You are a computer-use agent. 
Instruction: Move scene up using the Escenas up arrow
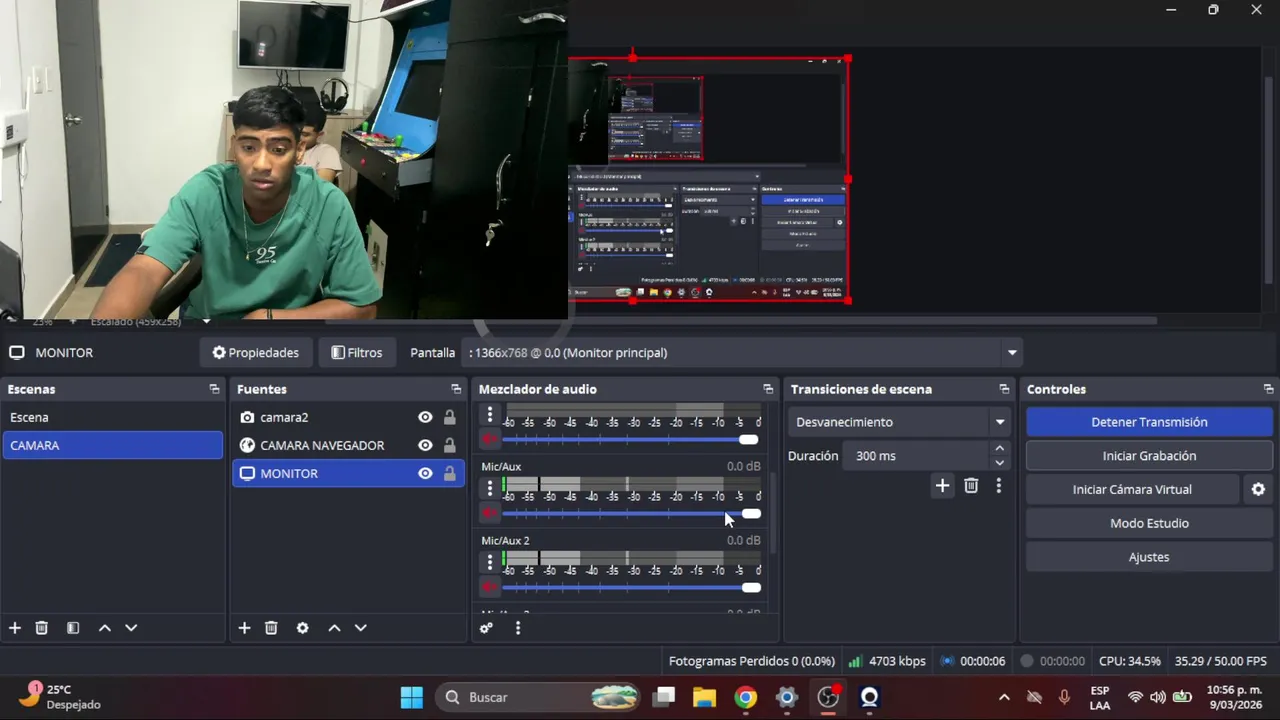point(104,628)
